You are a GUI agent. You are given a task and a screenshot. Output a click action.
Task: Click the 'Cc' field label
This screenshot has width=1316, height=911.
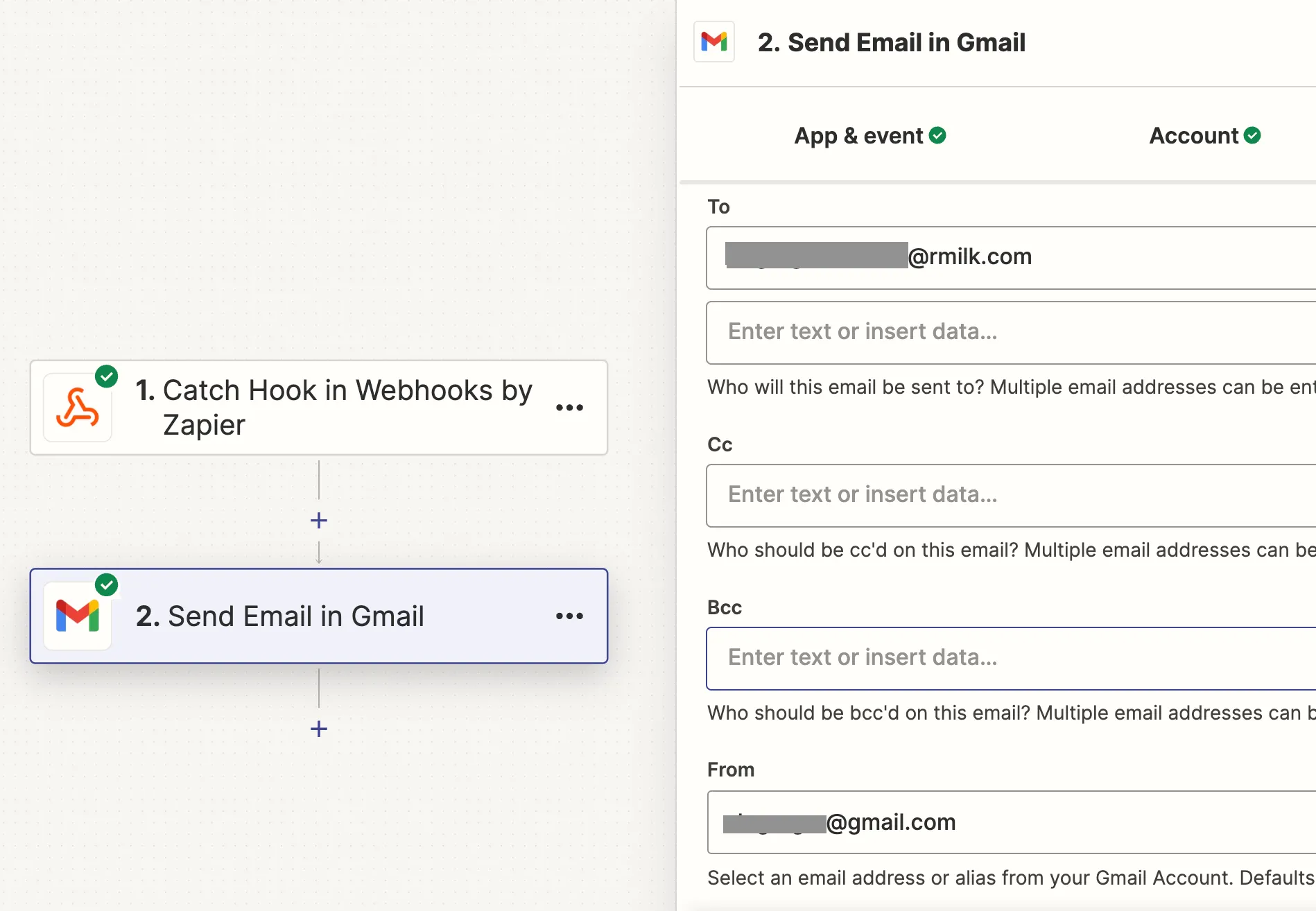point(720,444)
